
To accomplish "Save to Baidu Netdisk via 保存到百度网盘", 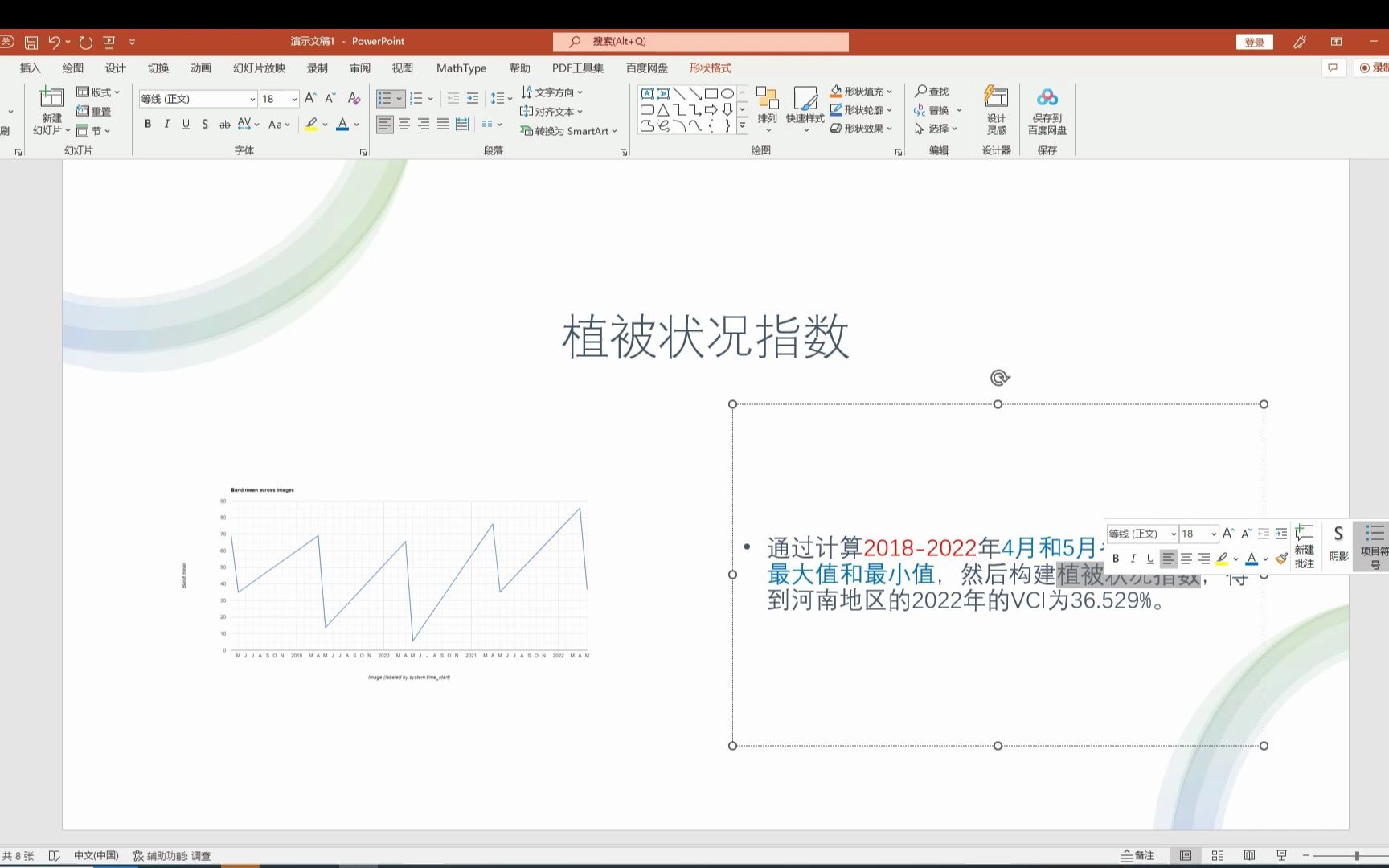I will coord(1047,110).
